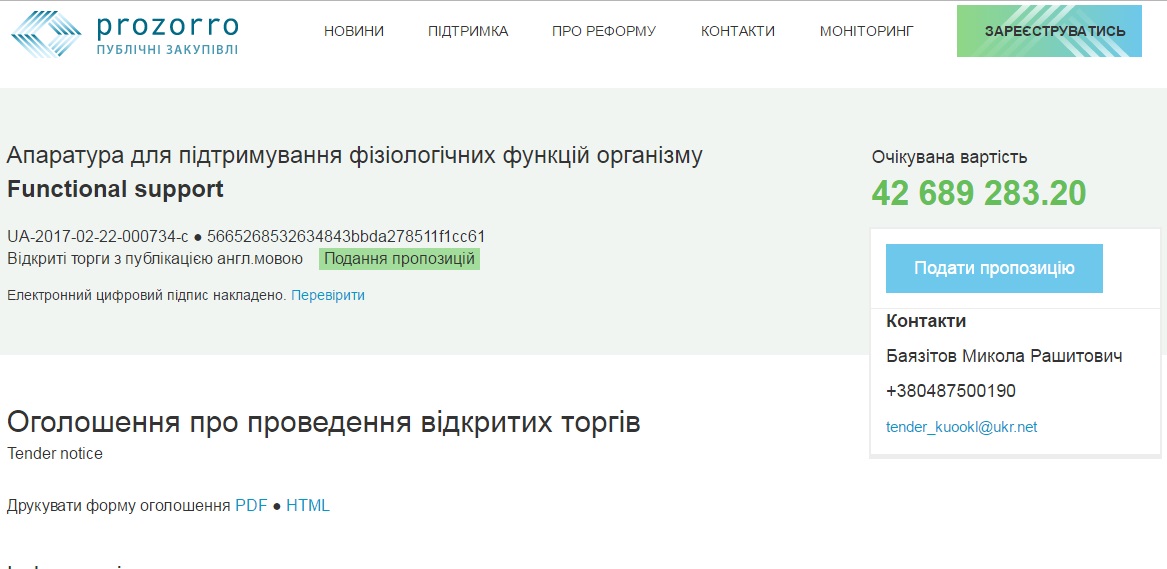Click the 'prozorro' wordmark in the header
This screenshot has width=1167, height=569.
(x=167, y=24)
